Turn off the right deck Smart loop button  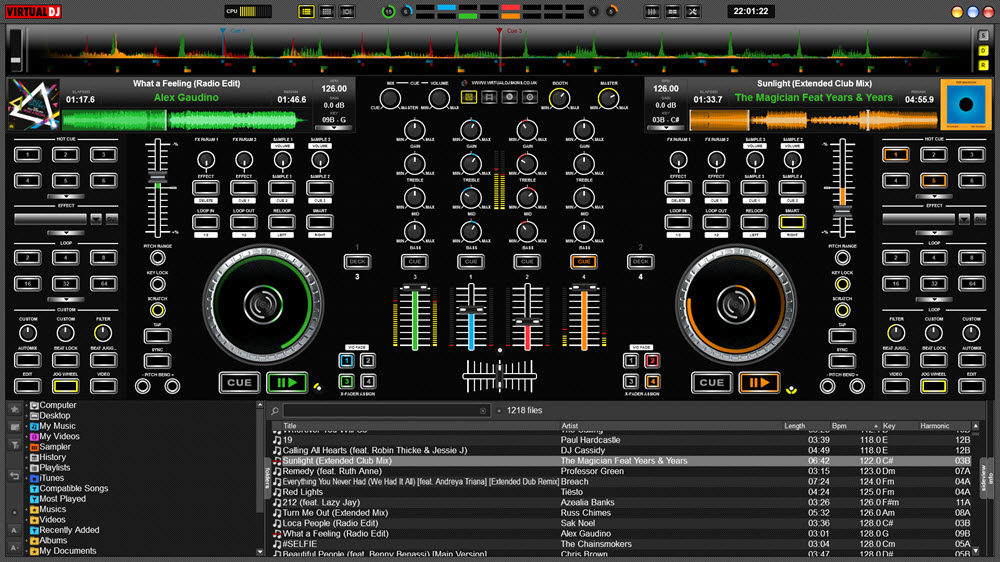791,222
